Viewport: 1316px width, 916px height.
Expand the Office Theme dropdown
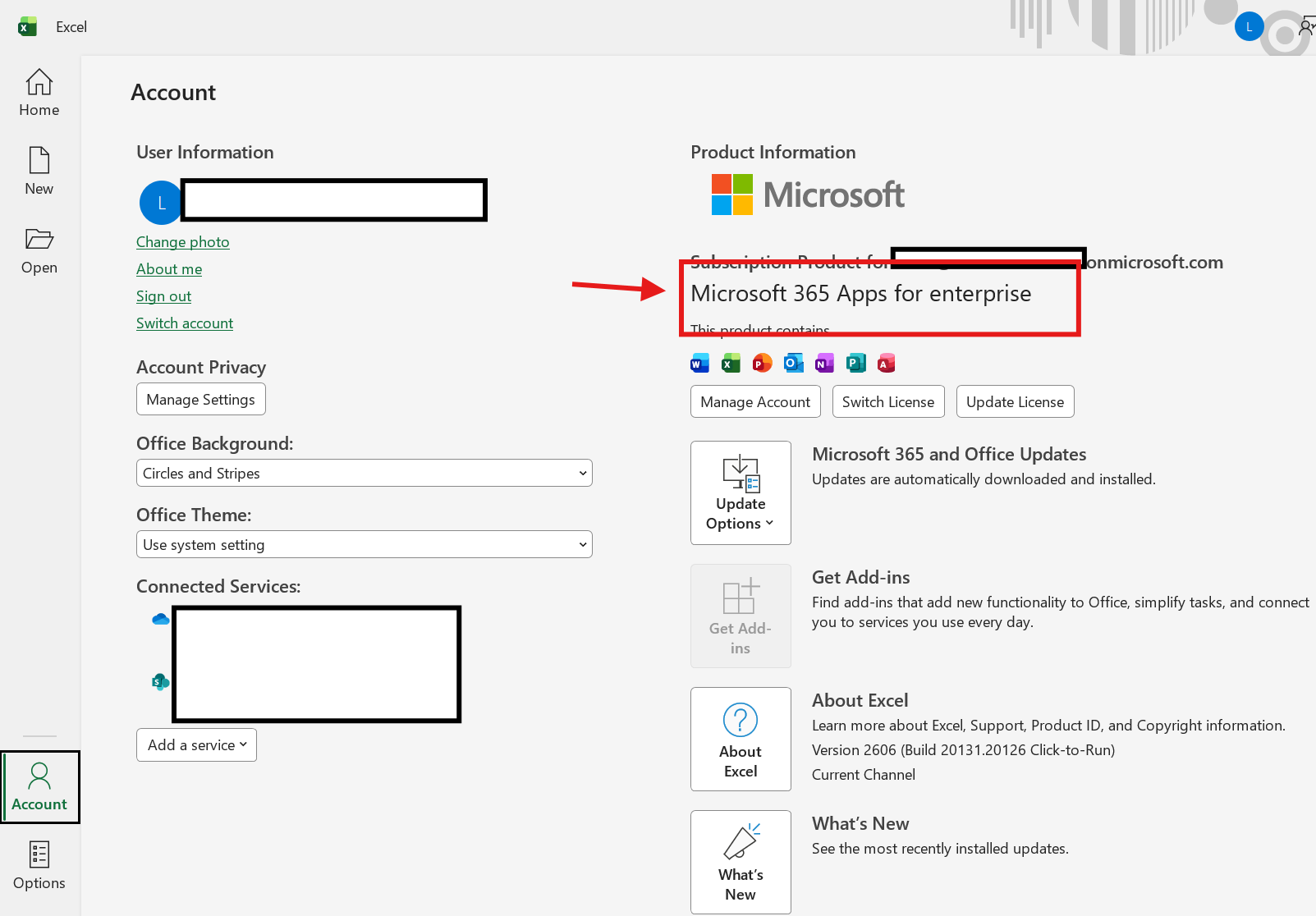[365, 544]
